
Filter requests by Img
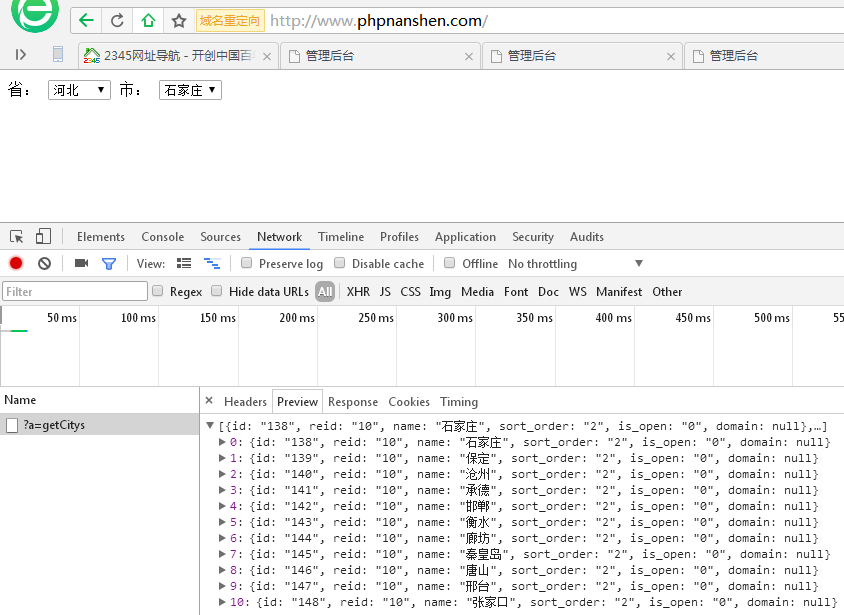point(440,292)
